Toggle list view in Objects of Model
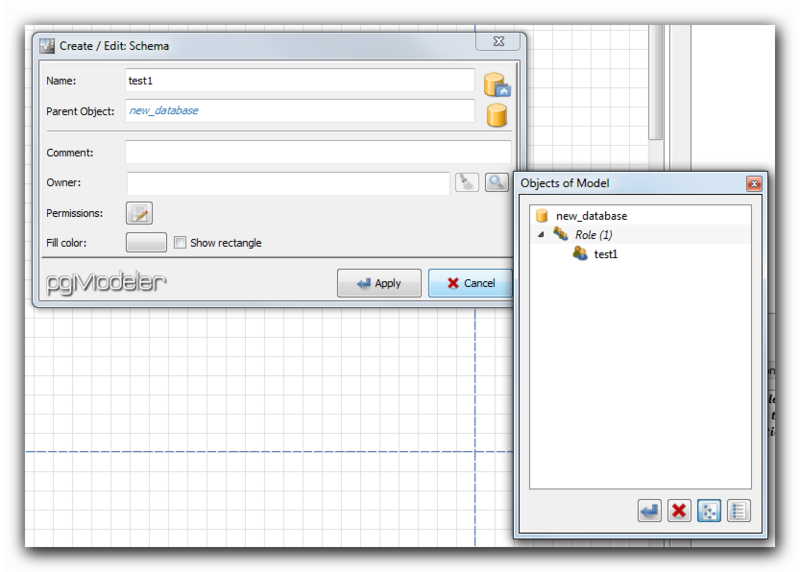 [738, 511]
